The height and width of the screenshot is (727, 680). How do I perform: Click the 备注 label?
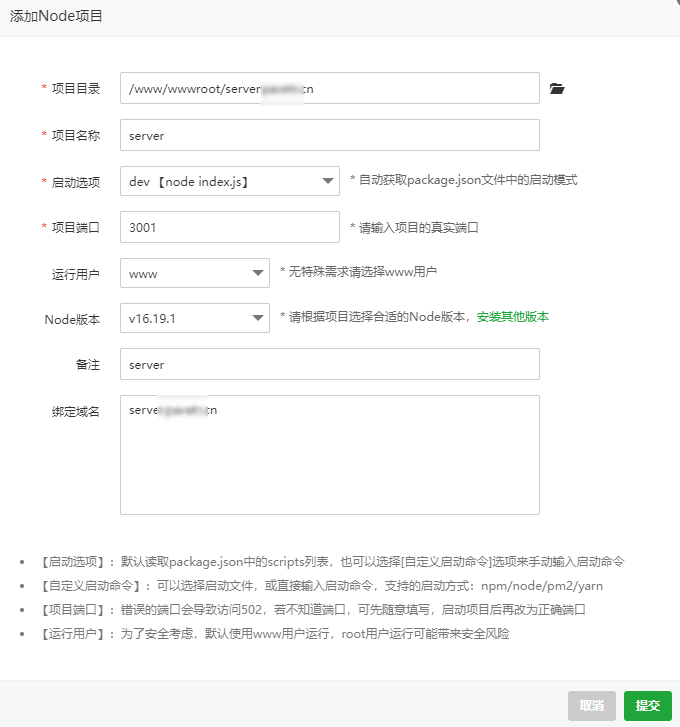click(88, 365)
